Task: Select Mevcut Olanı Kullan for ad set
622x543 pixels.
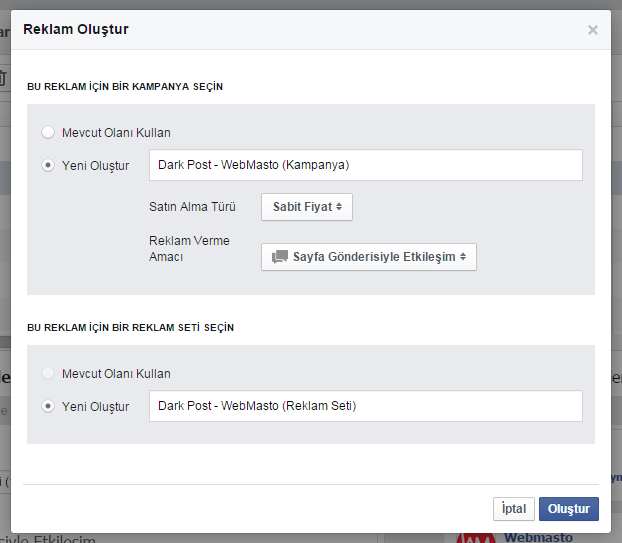Action: tap(48, 373)
